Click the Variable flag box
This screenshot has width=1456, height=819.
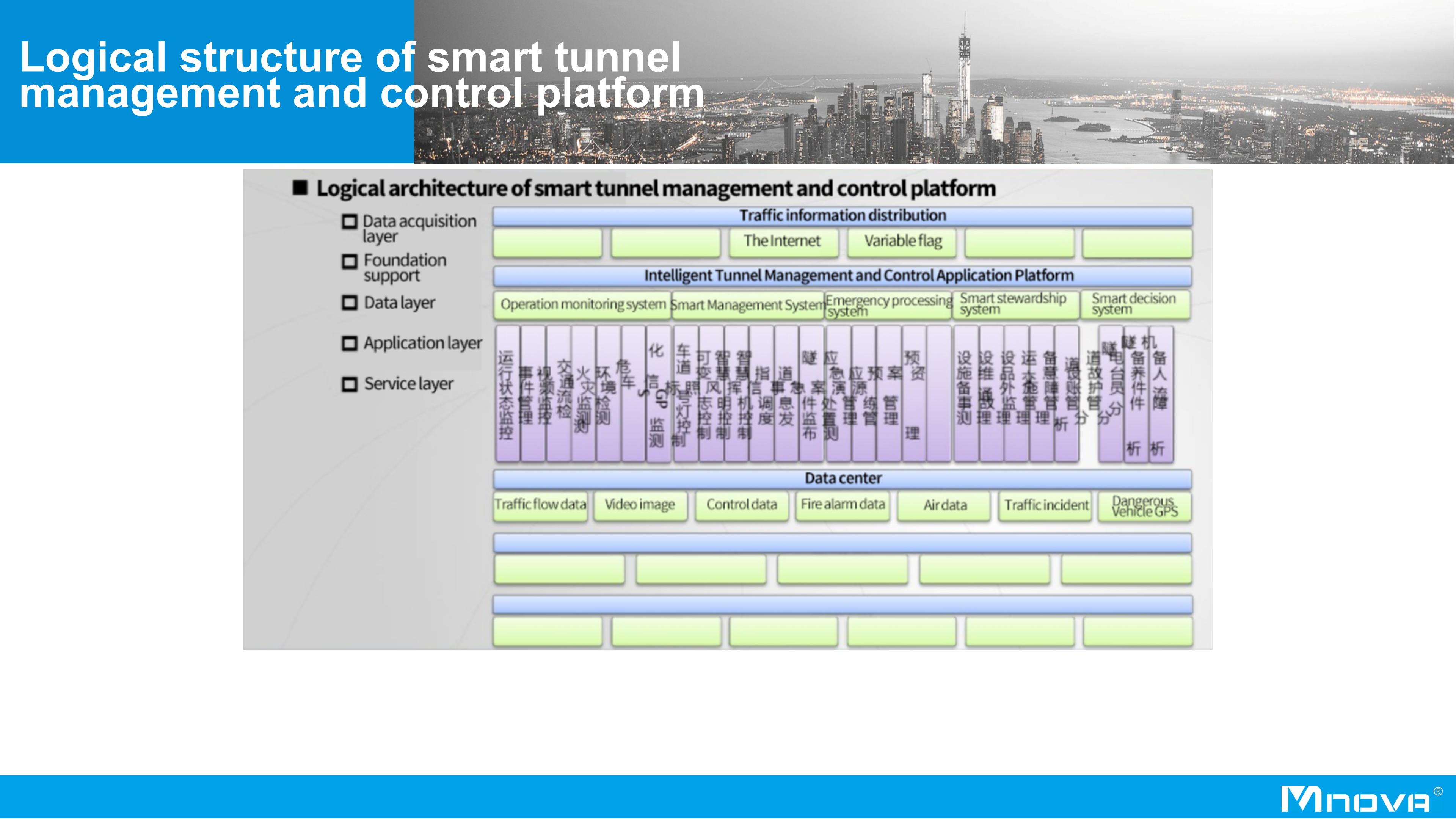click(x=902, y=242)
